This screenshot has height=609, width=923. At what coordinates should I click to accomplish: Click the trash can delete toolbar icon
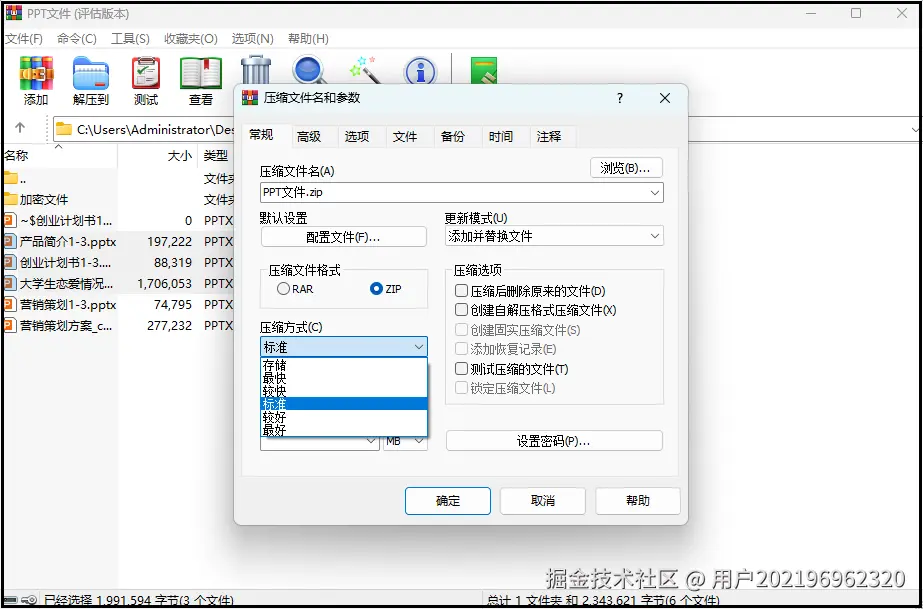(x=255, y=69)
